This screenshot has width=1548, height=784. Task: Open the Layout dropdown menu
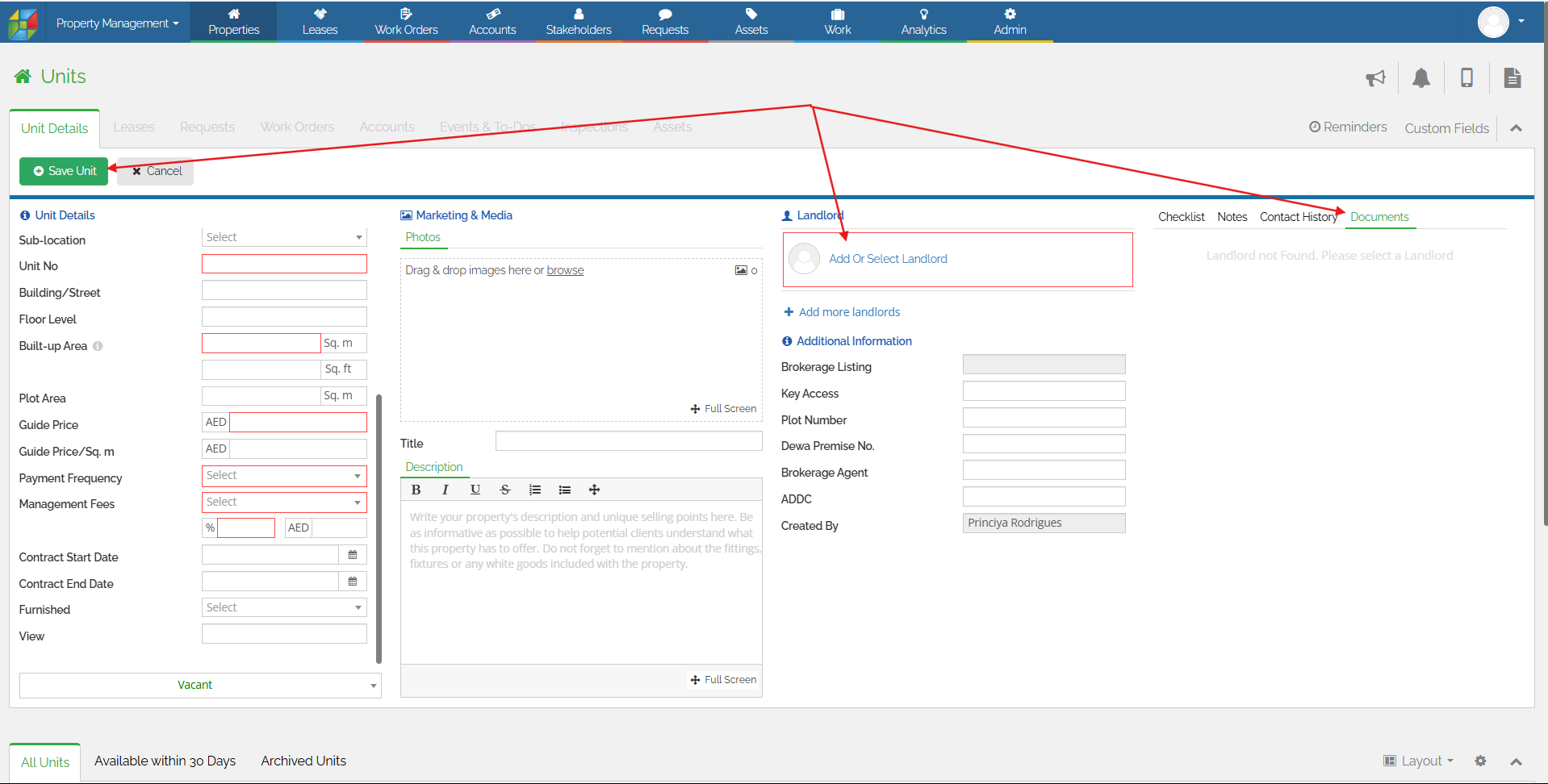(x=1418, y=761)
